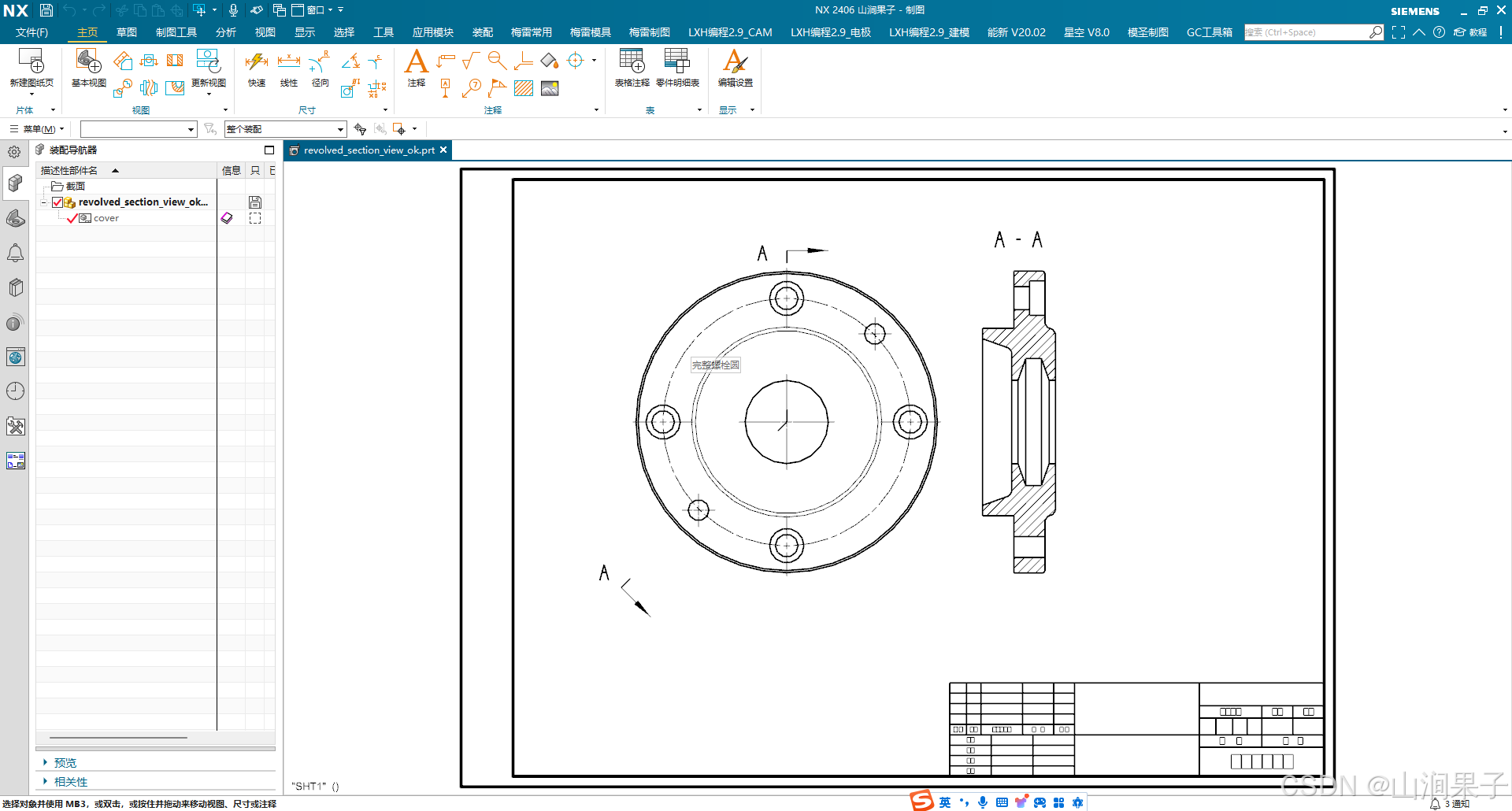1512x811 pixels.
Task: Click the microphone icon in title bar
Action: pos(233,10)
